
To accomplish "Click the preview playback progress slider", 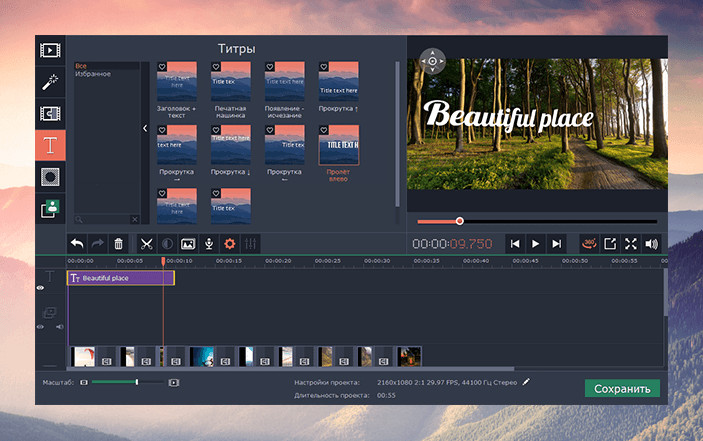I will 537,221.
